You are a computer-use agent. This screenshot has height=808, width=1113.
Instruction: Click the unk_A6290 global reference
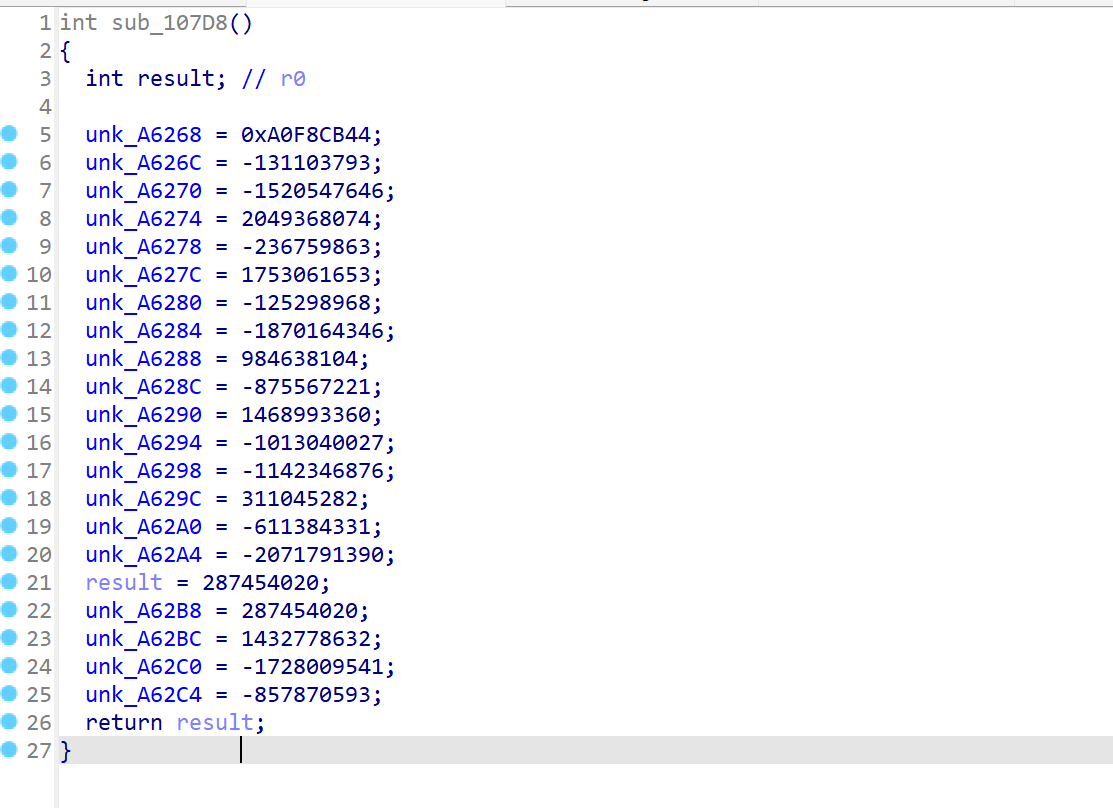pyautogui.click(x=143, y=414)
